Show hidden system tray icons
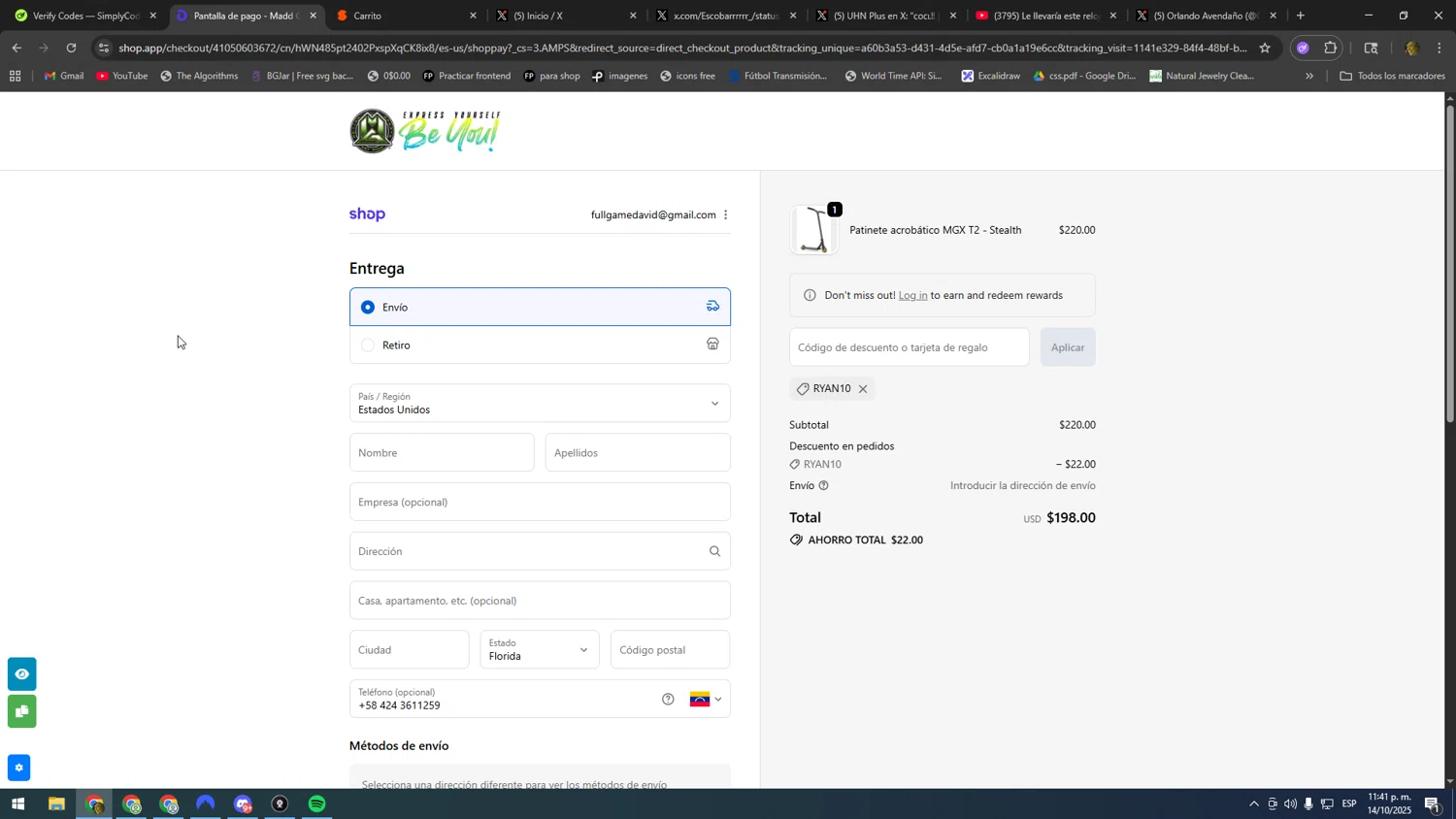The image size is (1456, 819). (1254, 804)
